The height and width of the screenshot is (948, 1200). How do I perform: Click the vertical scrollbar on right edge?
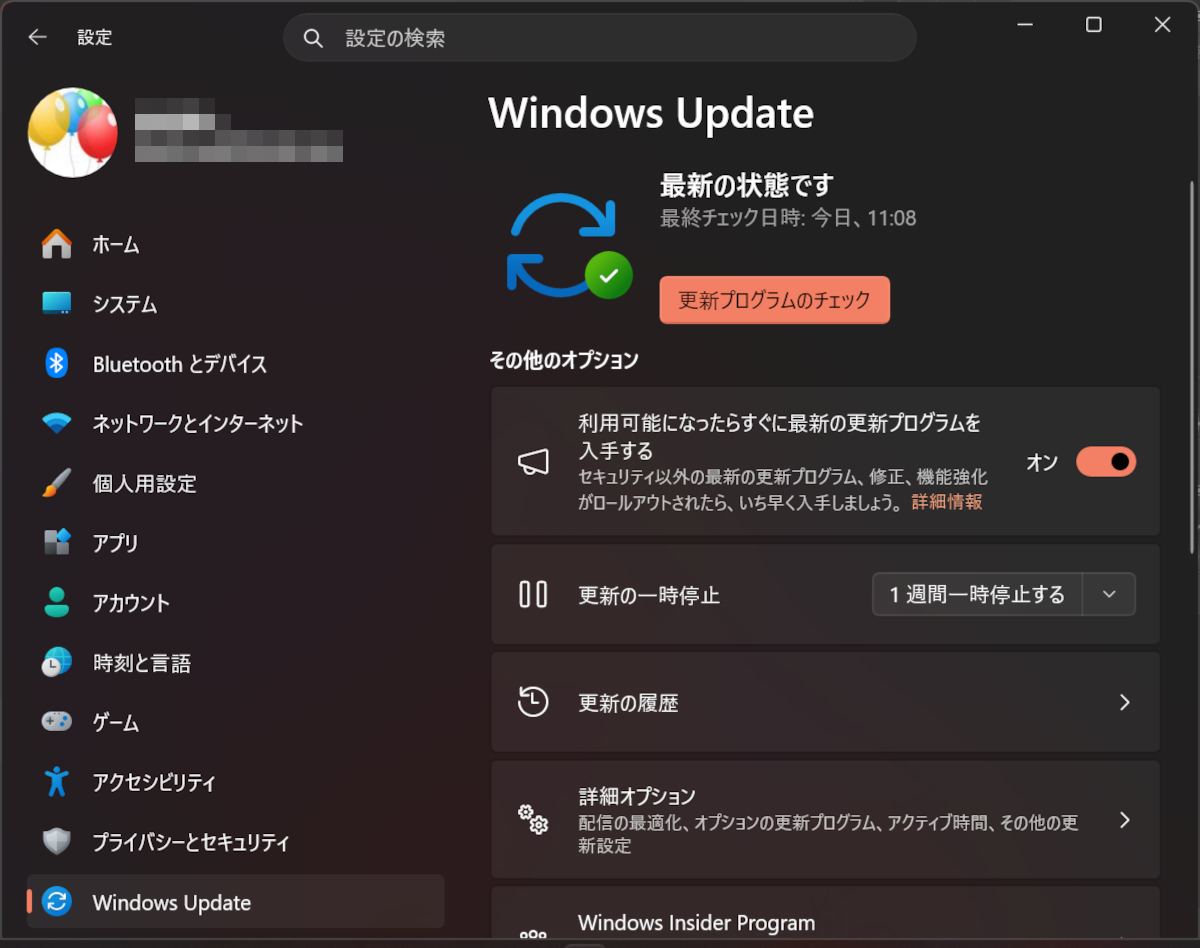(x=1191, y=366)
